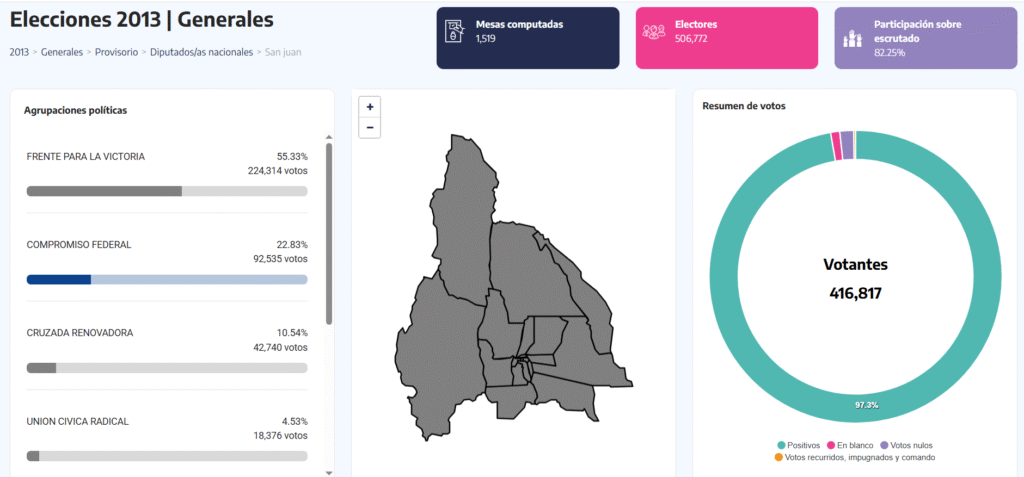Click the Participación sobre escrutado icon
This screenshot has width=1024, height=477.
point(852,39)
